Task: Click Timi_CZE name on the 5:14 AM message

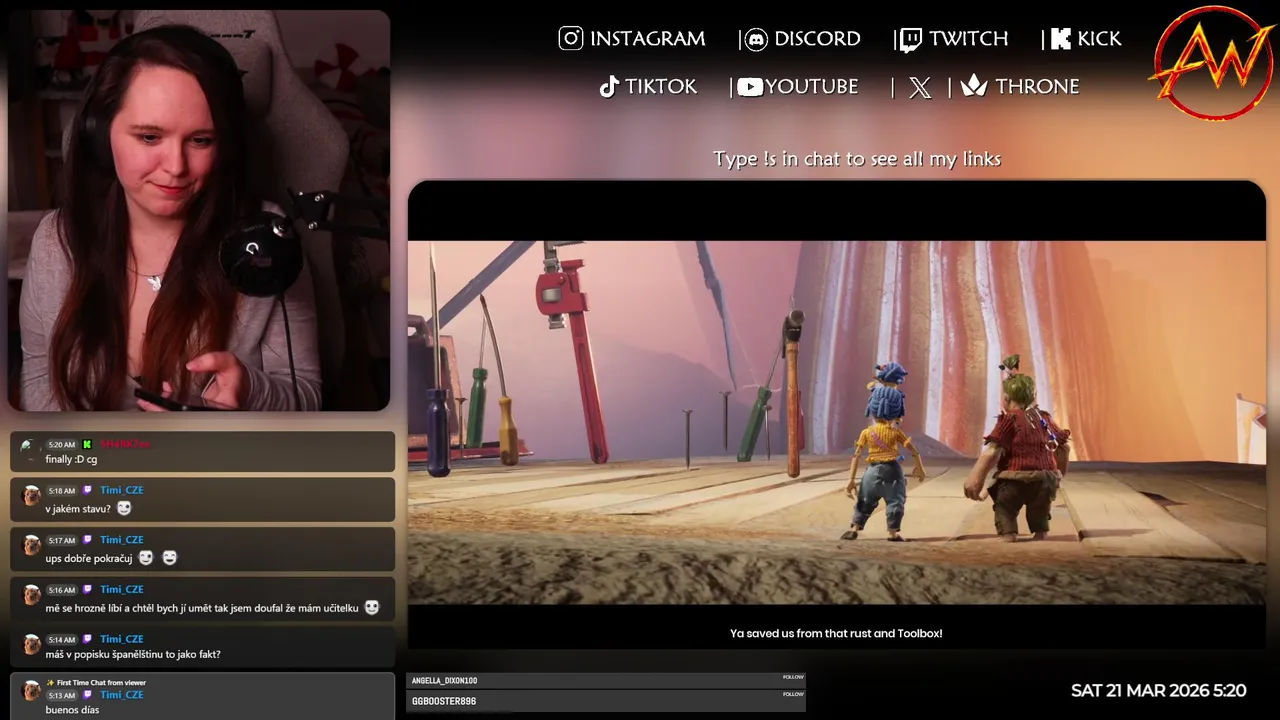Action: (122, 639)
